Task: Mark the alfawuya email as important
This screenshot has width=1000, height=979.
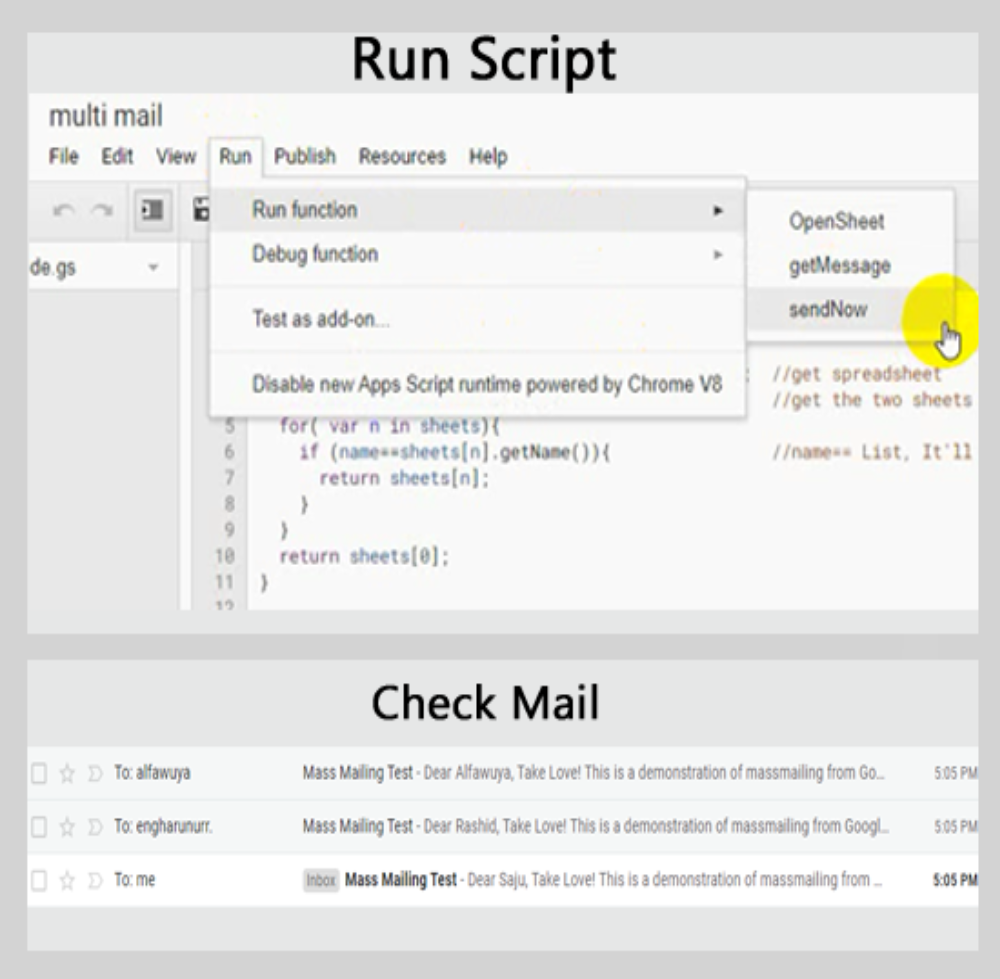Action: click(x=95, y=773)
